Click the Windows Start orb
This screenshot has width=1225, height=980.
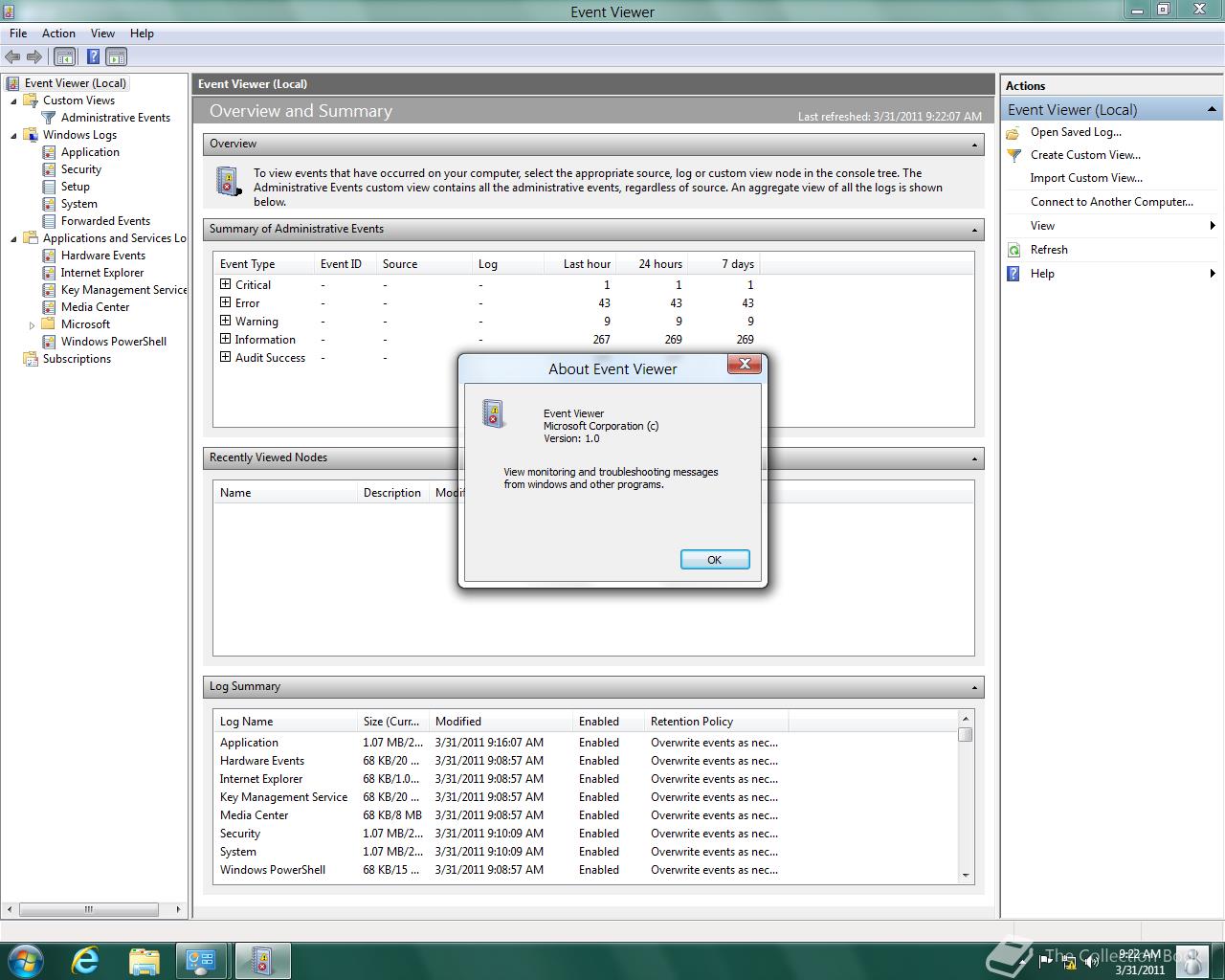pos(25,961)
